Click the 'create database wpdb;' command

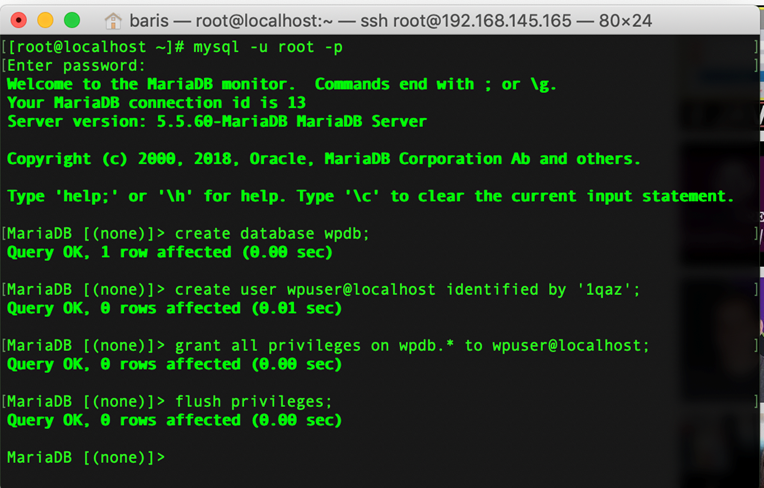[x=272, y=234]
